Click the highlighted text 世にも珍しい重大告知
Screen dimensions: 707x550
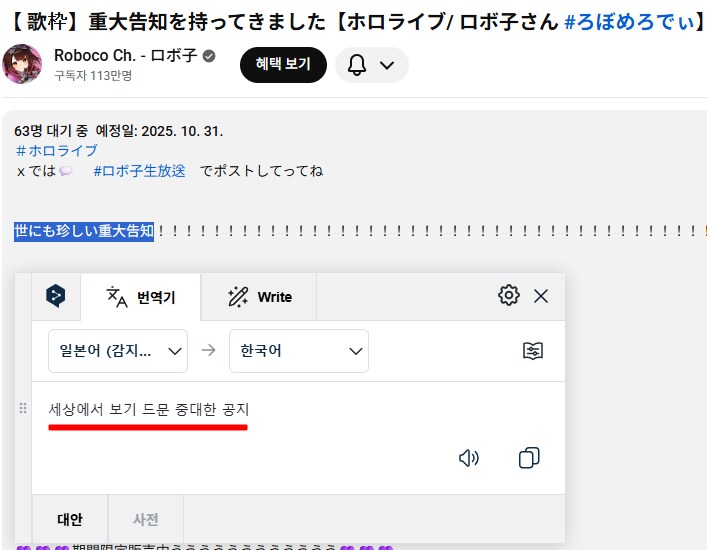click(x=84, y=231)
